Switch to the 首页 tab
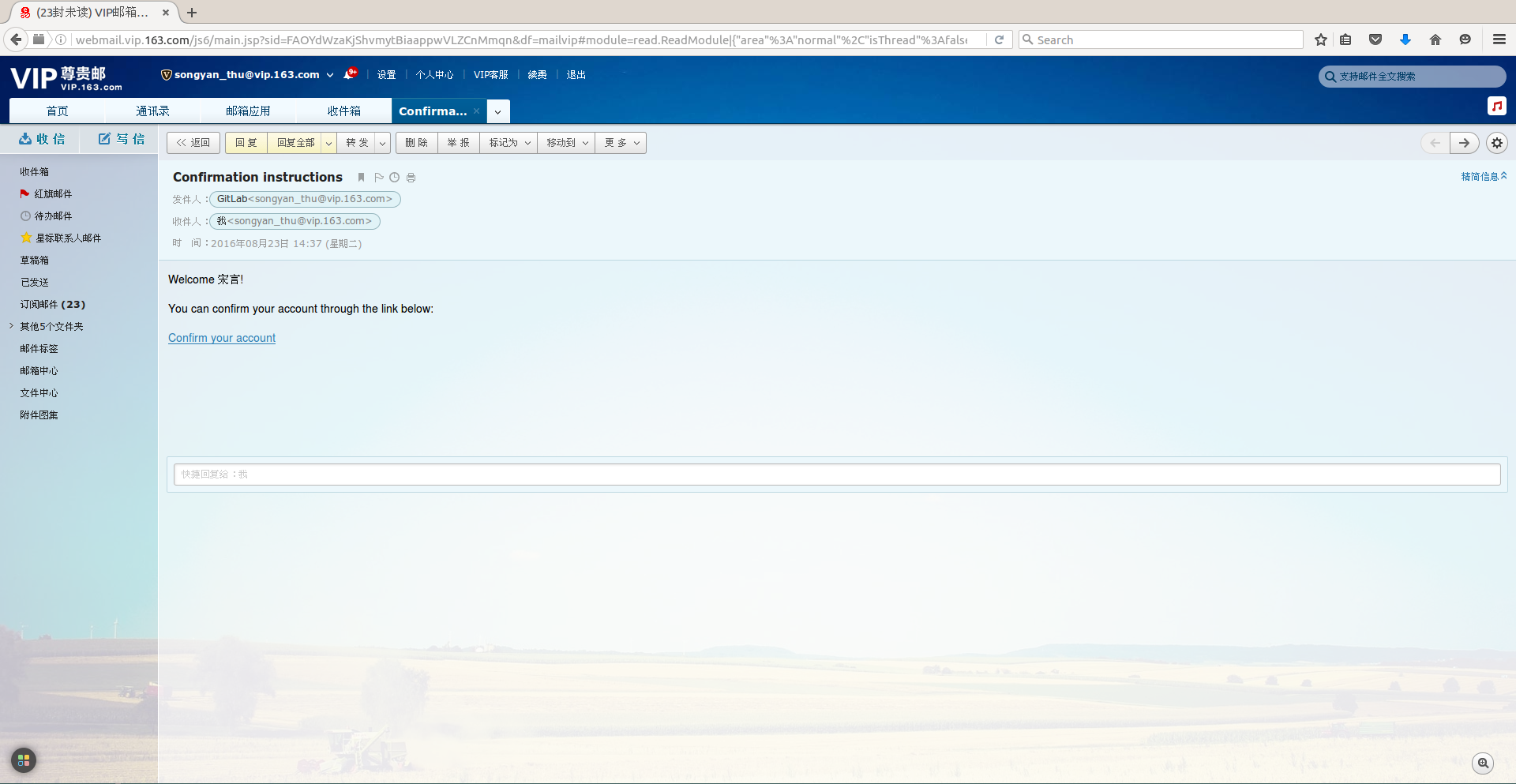Screen dimensions: 1516x784 [x=57, y=111]
